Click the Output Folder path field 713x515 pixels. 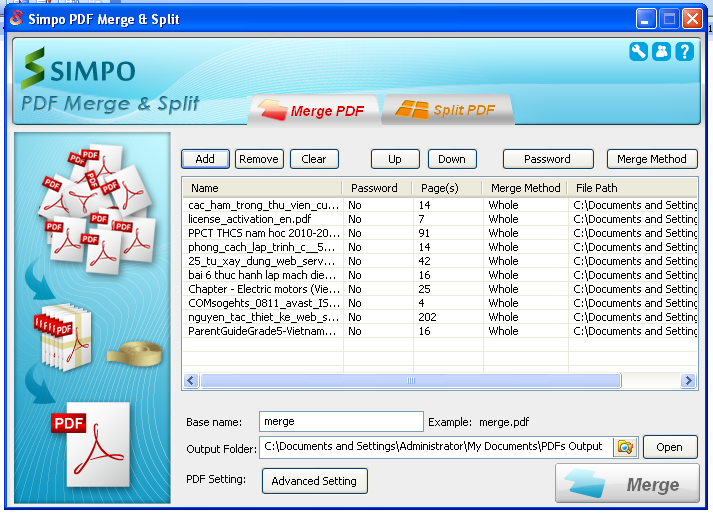437,447
